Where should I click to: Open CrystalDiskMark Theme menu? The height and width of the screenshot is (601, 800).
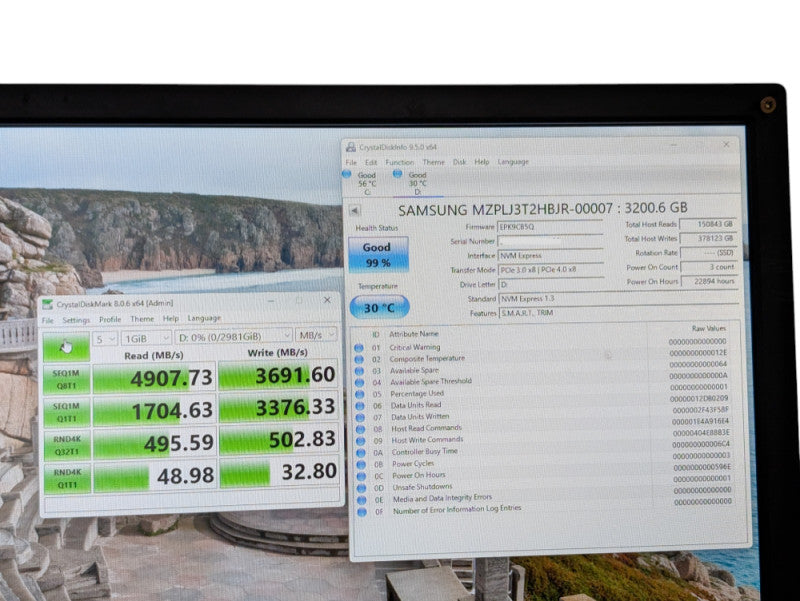pyautogui.click(x=142, y=319)
